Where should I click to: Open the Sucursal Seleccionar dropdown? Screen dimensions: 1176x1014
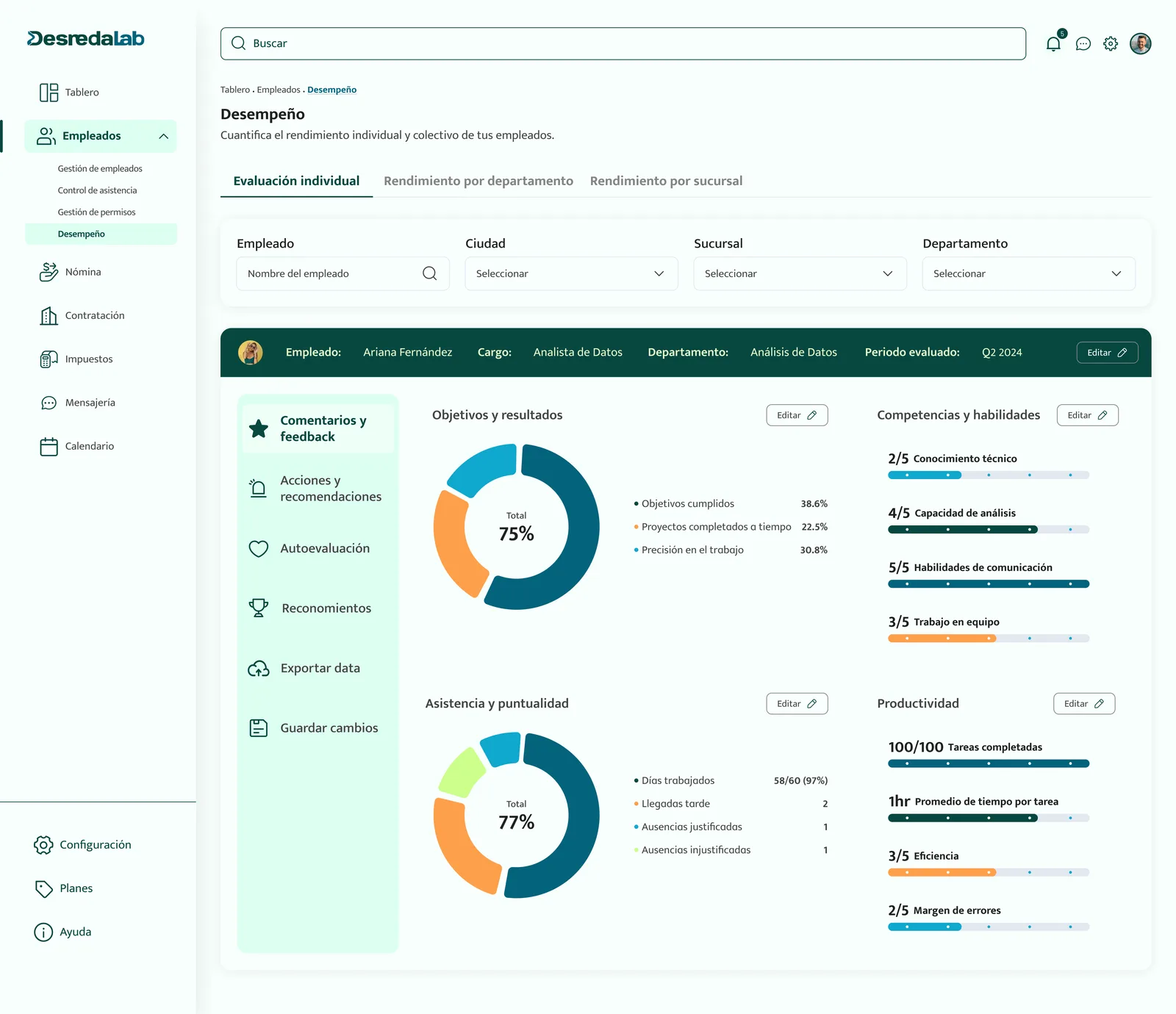pyautogui.click(x=800, y=273)
